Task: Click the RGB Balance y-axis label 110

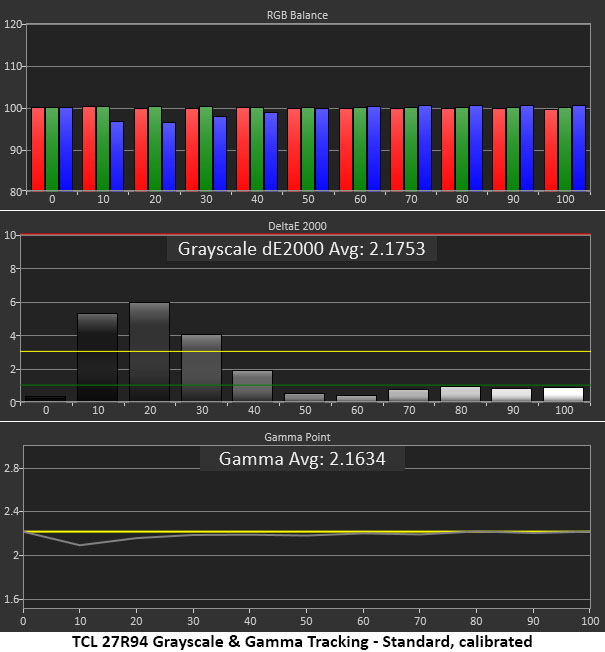Action: (12, 66)
